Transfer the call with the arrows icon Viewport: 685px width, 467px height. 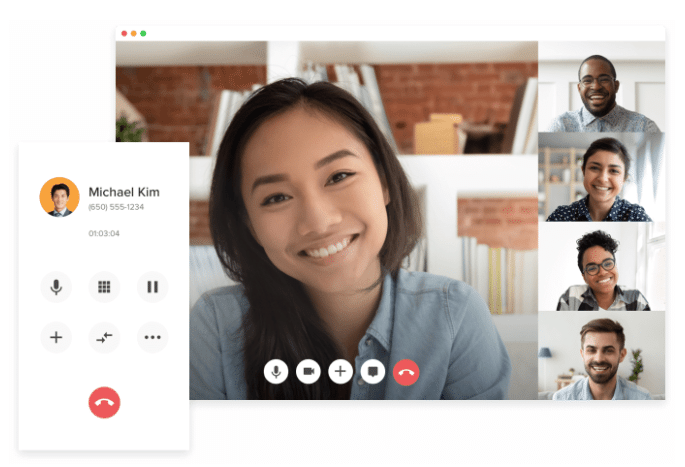104,338
